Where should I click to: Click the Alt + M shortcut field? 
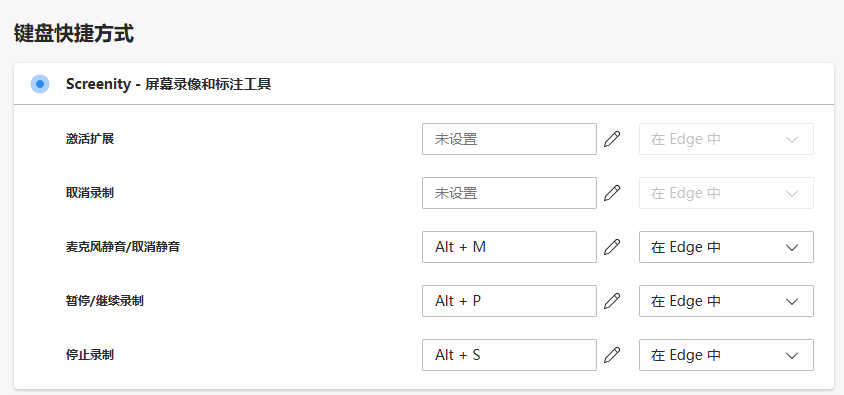pyautogui.click(x=509, y=247)
